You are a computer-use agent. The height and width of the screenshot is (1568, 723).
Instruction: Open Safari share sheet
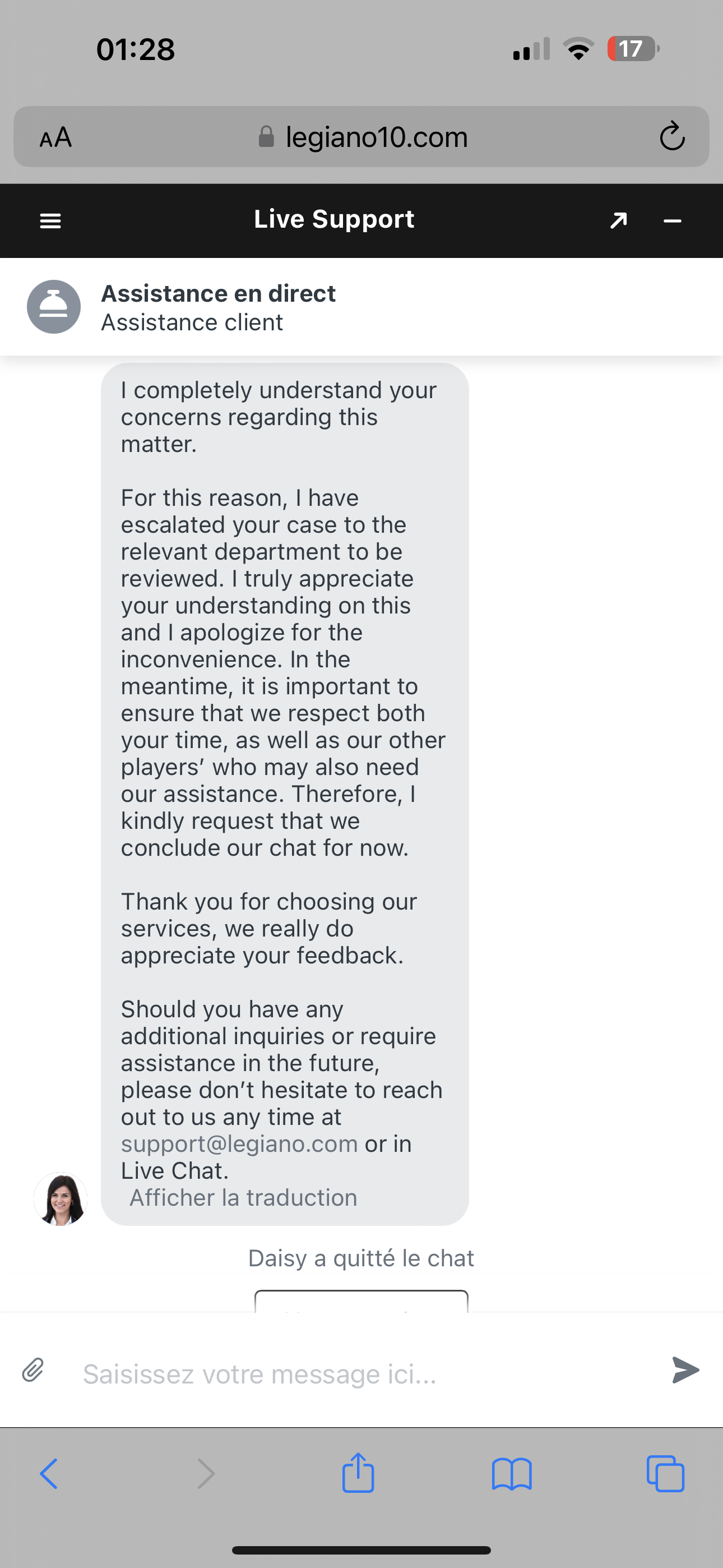coord(358,1474)
